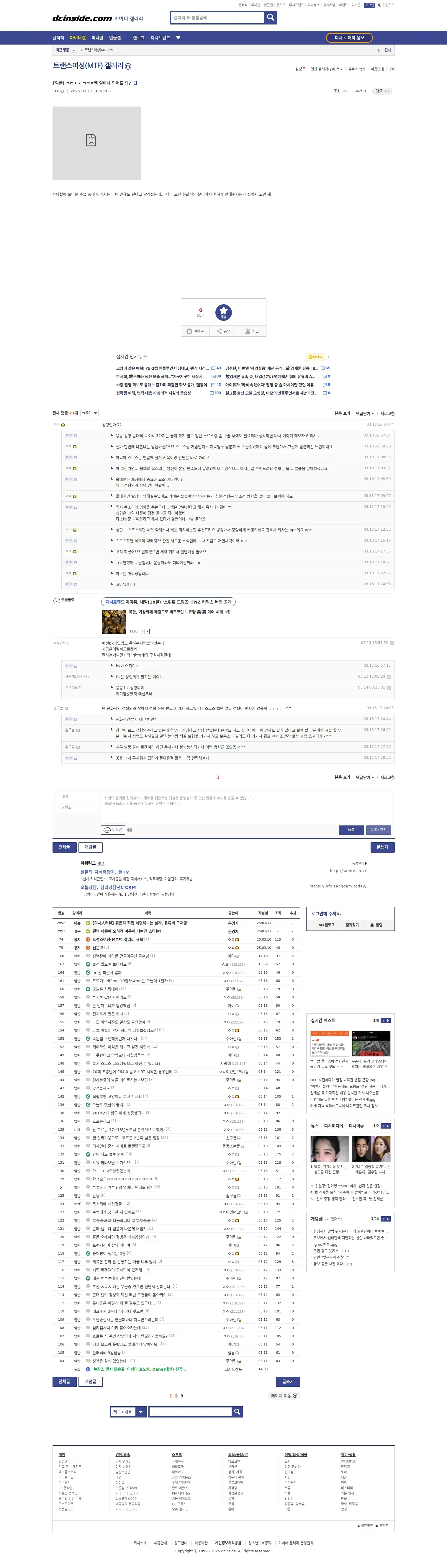Toggle 야간모드 in the top utility bar

pyautogui.click(x=387, y=5)
